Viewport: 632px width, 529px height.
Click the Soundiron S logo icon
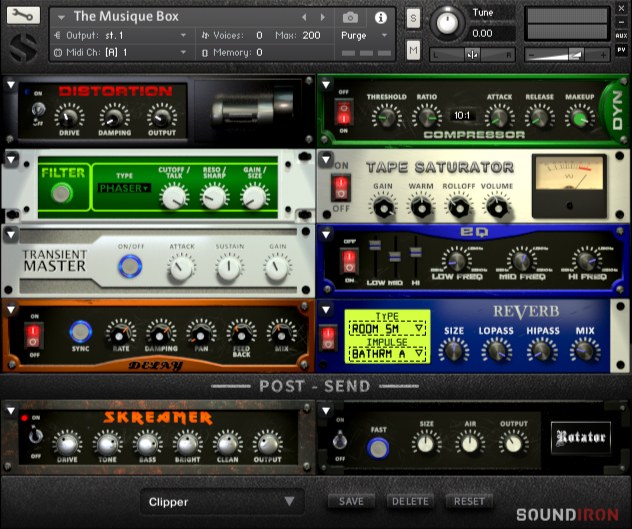pos(24,48)
